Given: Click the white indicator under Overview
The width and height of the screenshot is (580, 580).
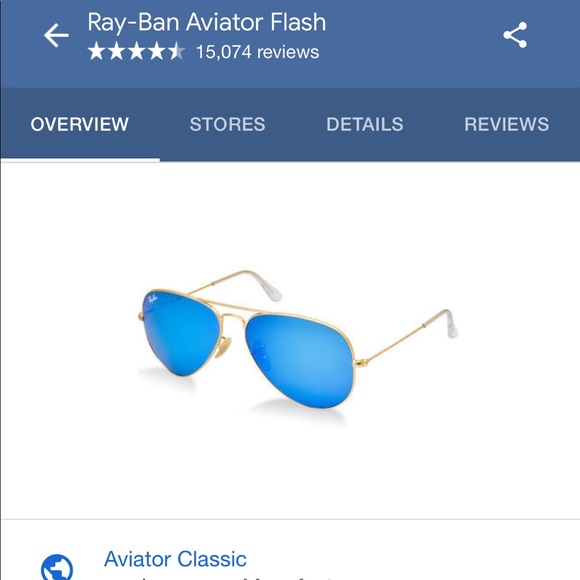Looking at the screenshot, I should [80, 160].
